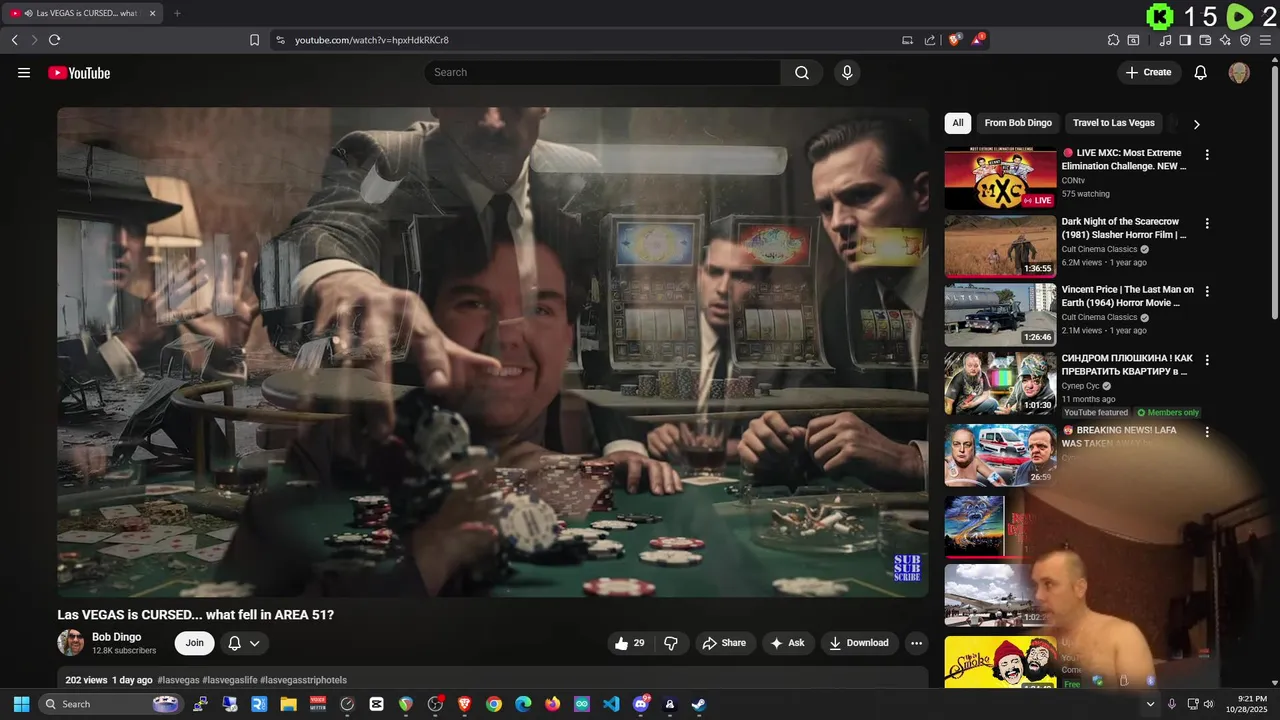The height and width of the screenshot is (720, 1280).
Task: Open the #lasvegas hashtag link
Action: 179,680
